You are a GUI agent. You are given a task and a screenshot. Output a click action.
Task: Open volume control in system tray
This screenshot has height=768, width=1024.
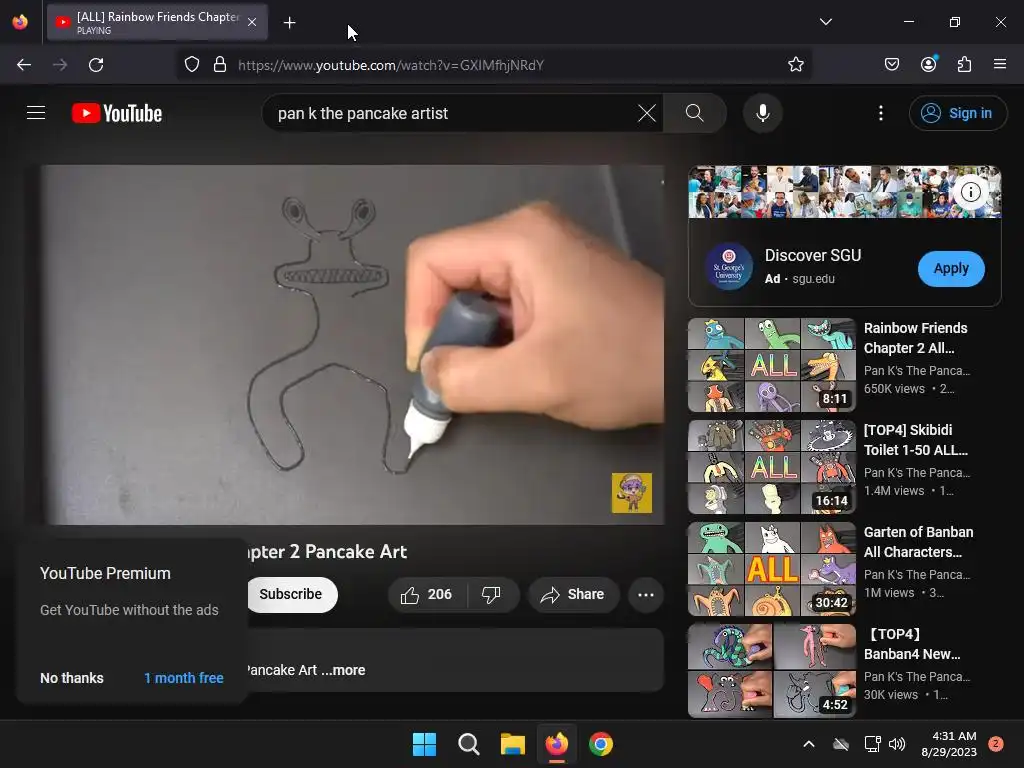coord(897,744)
